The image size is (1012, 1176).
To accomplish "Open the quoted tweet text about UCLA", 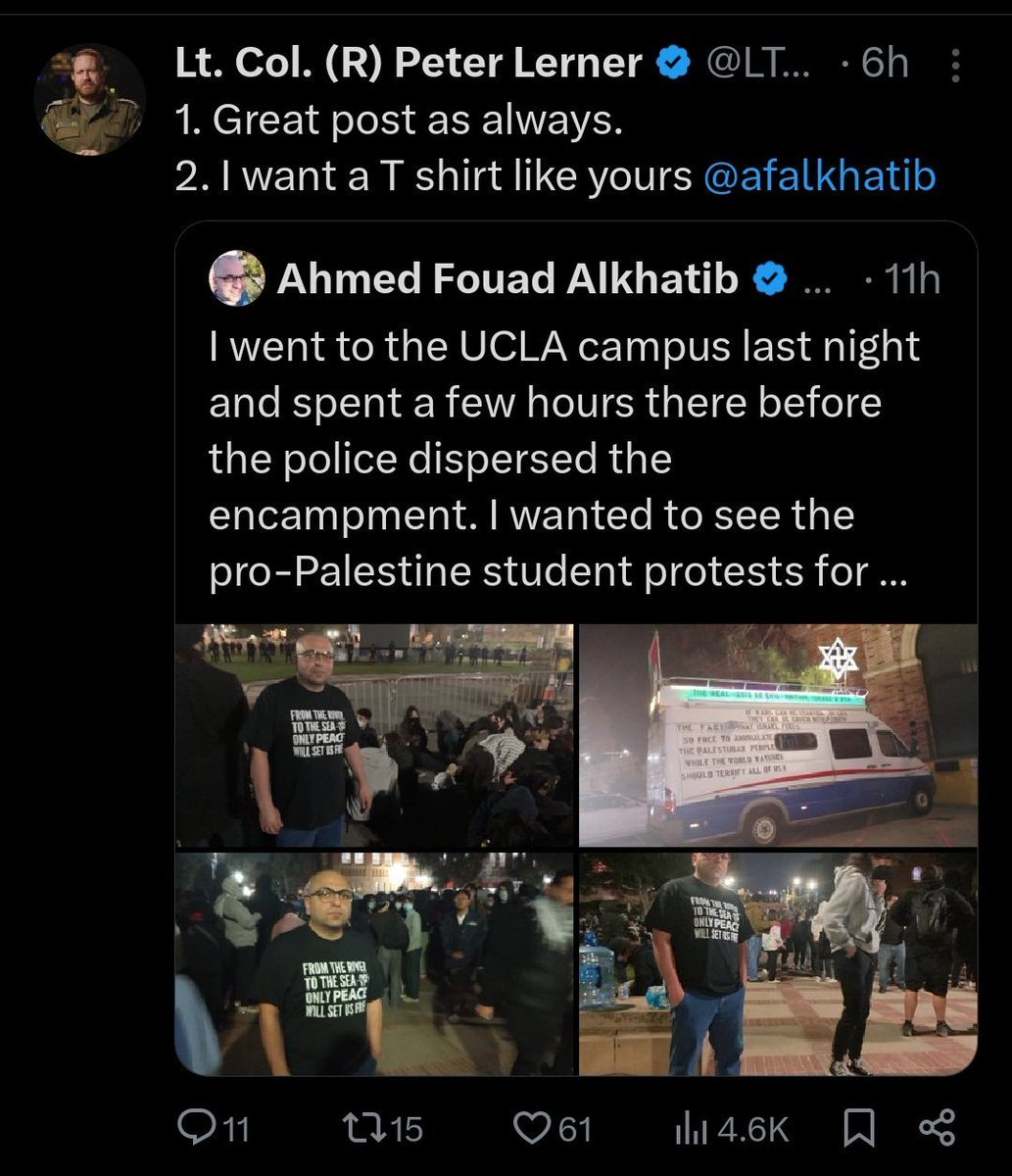I will [563, 460].
